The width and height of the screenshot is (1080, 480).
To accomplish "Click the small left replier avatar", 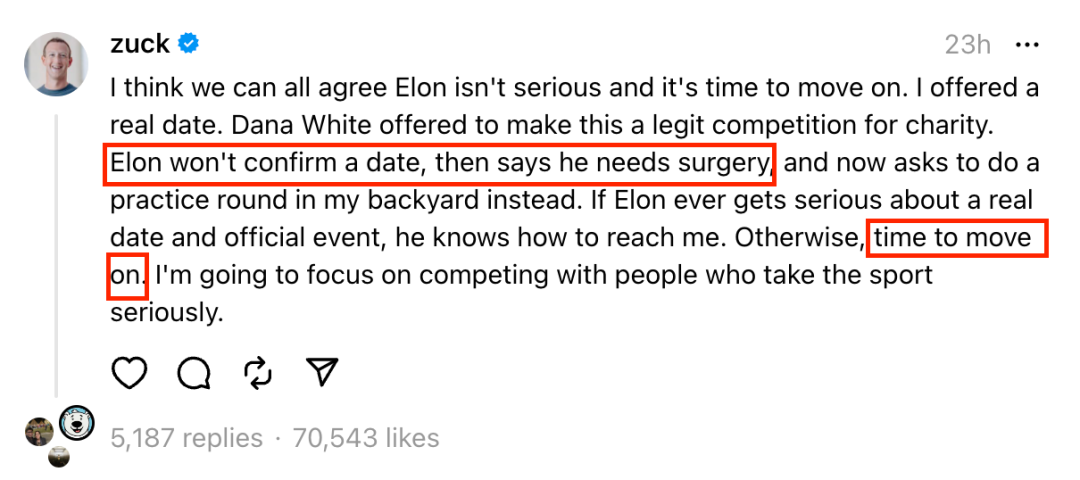I will pyautogui.click(x=40, y=432).
